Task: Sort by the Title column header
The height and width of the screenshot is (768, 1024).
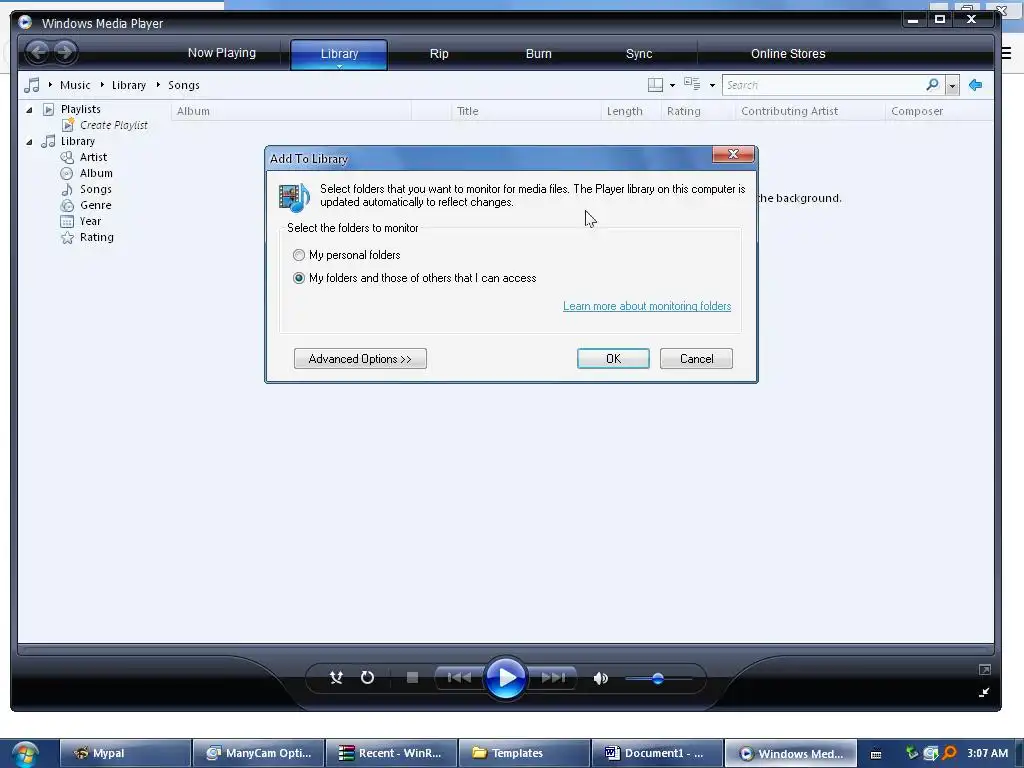Action: (526, 111)
